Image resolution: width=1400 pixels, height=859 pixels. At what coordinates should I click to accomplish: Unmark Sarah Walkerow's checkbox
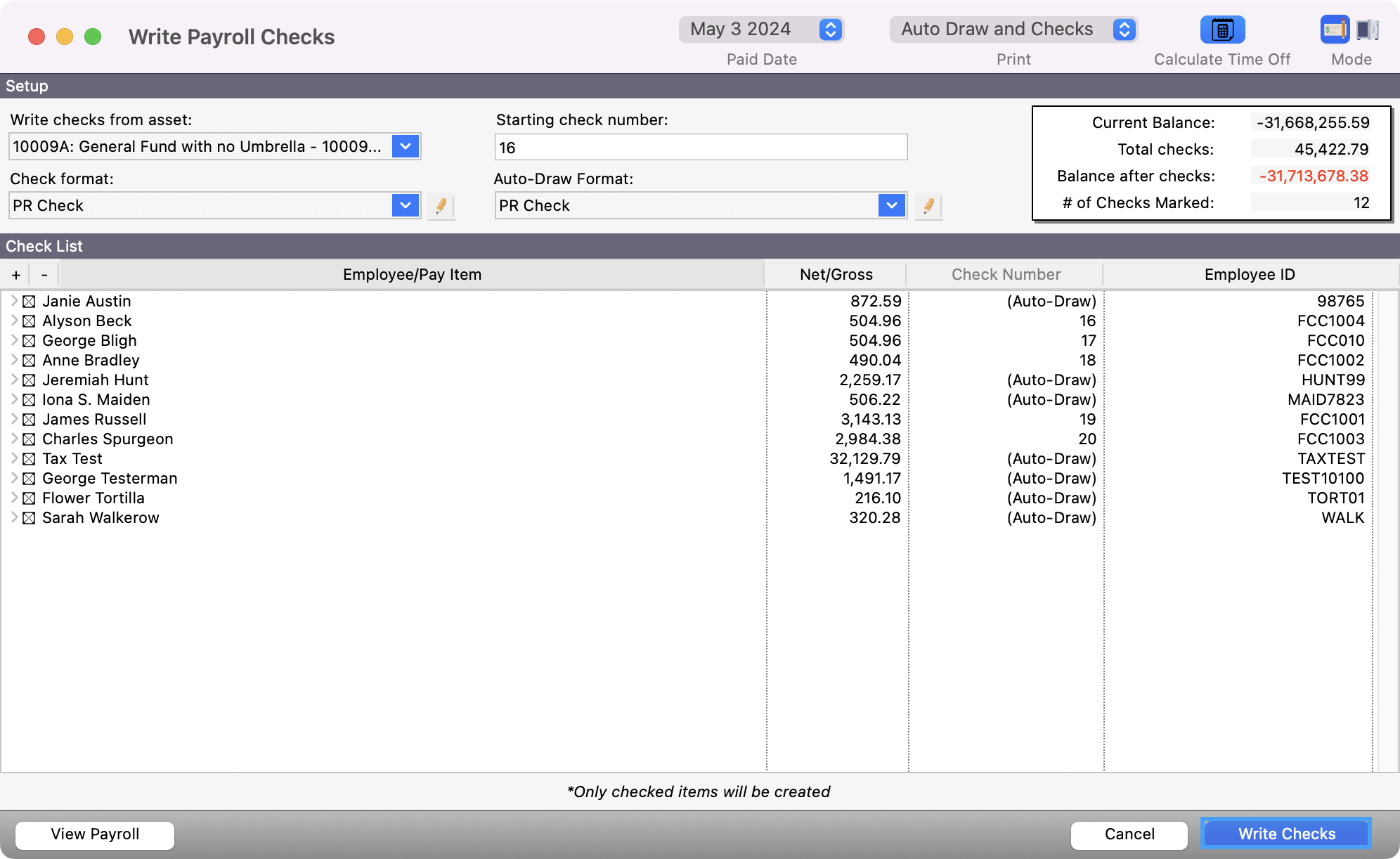29,518
